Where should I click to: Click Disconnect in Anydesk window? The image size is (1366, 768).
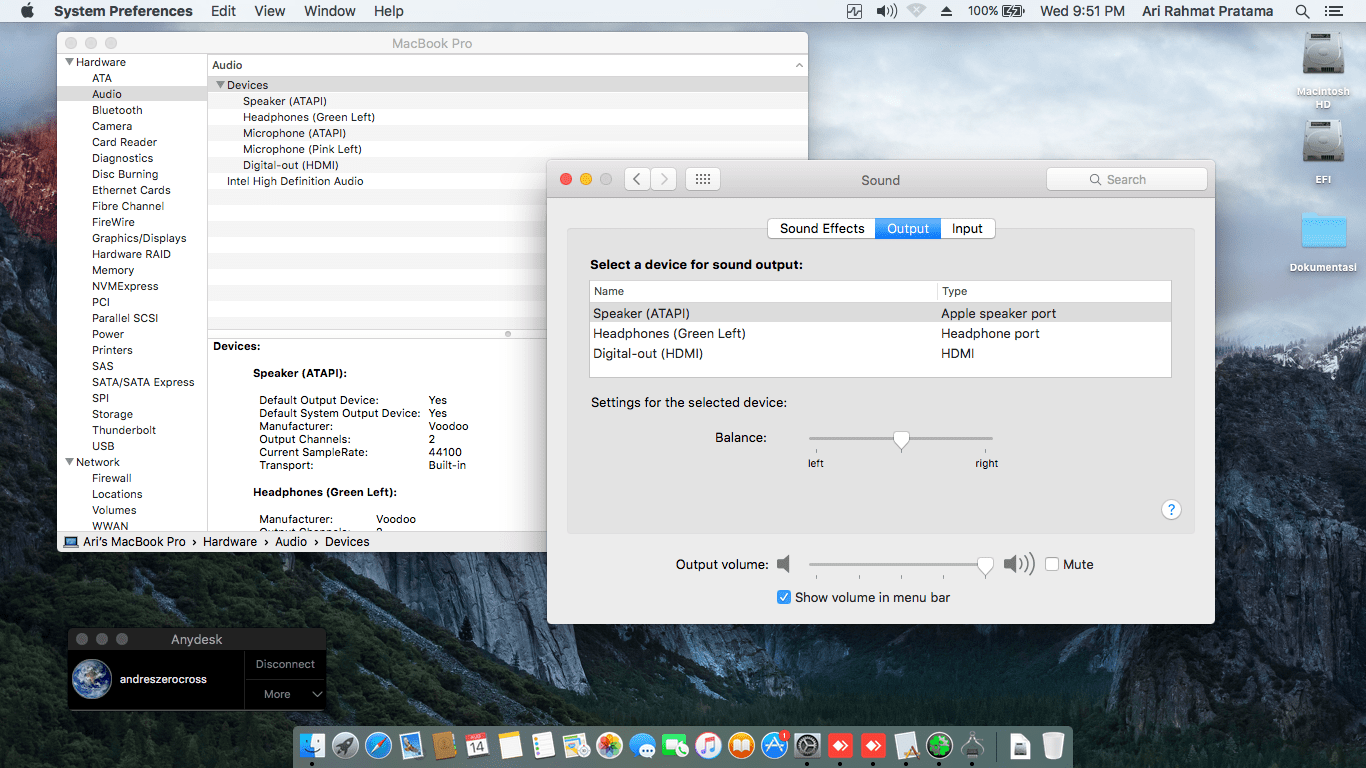coord(285,664)
